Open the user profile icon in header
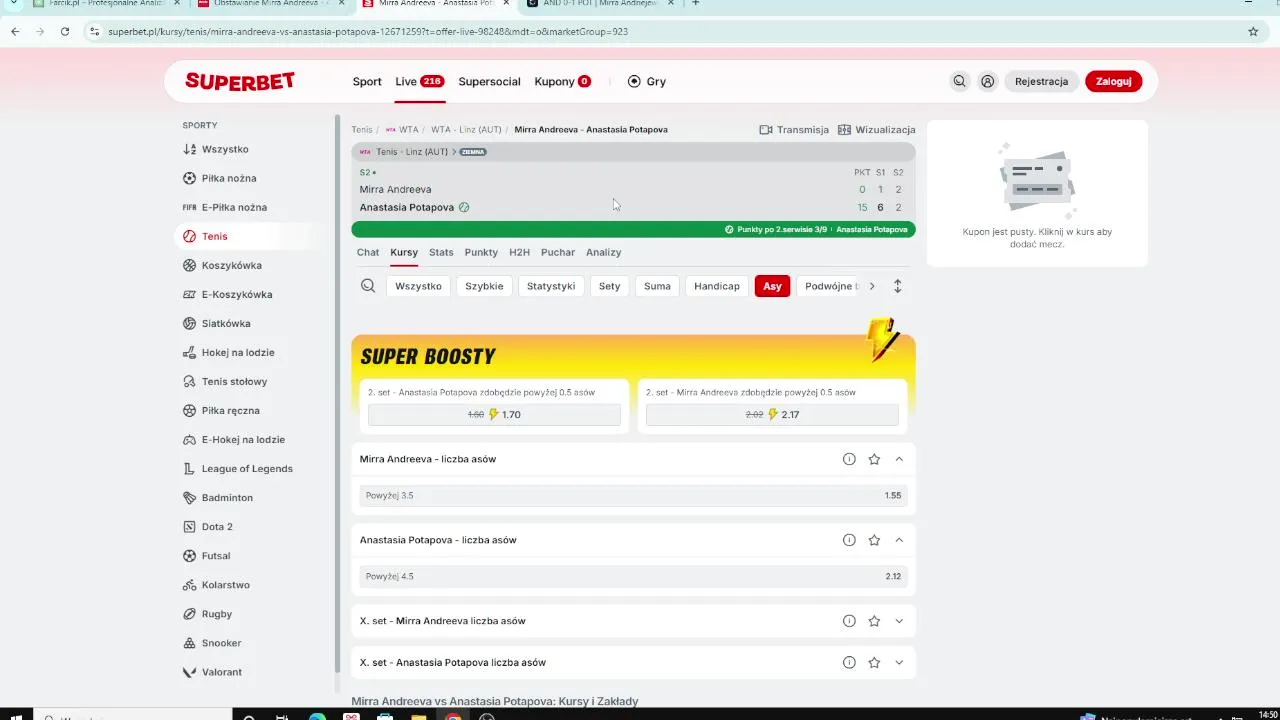 click(x=987, y=81)
